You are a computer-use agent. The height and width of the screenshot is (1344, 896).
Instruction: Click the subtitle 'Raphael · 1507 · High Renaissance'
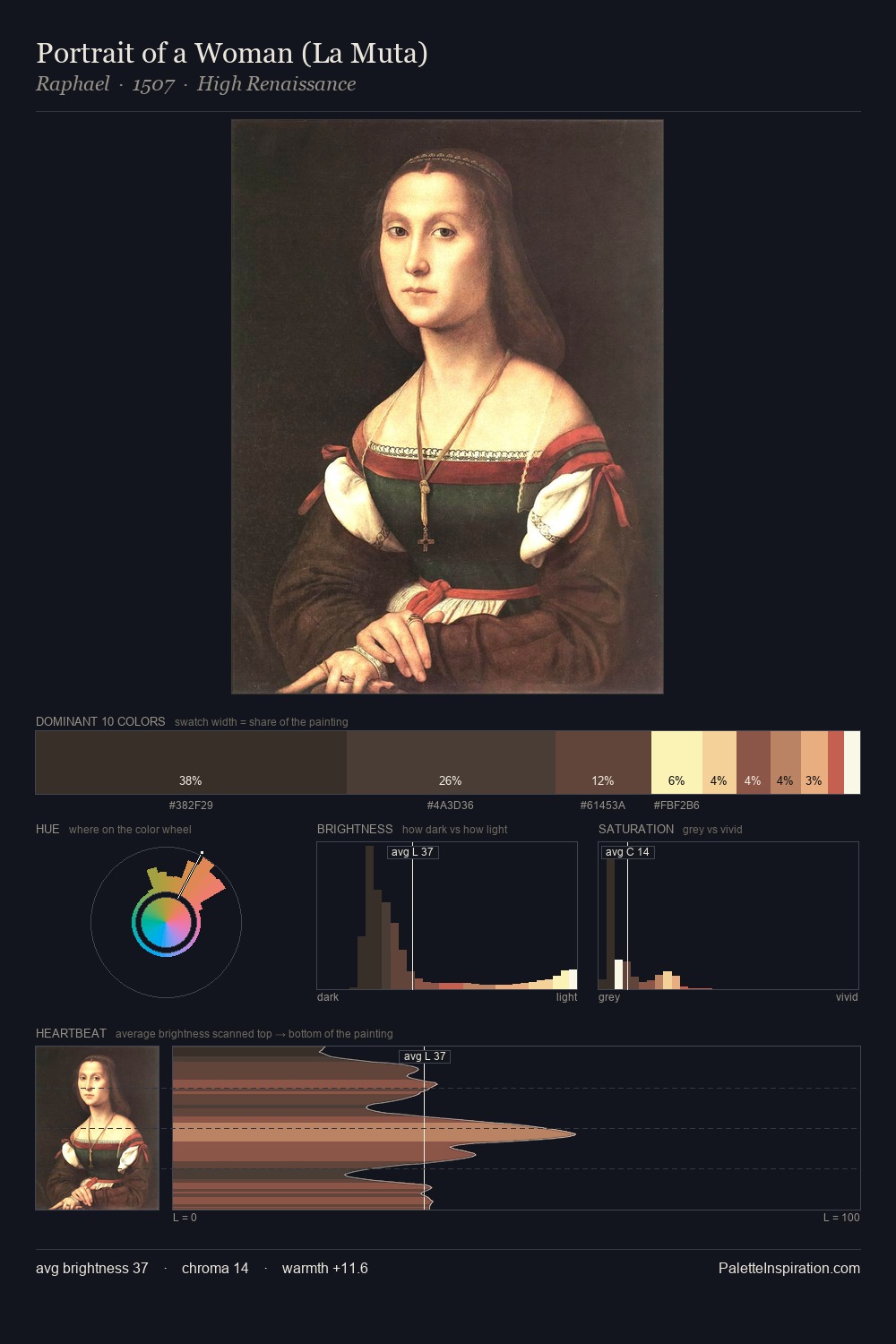click(195, 84)
